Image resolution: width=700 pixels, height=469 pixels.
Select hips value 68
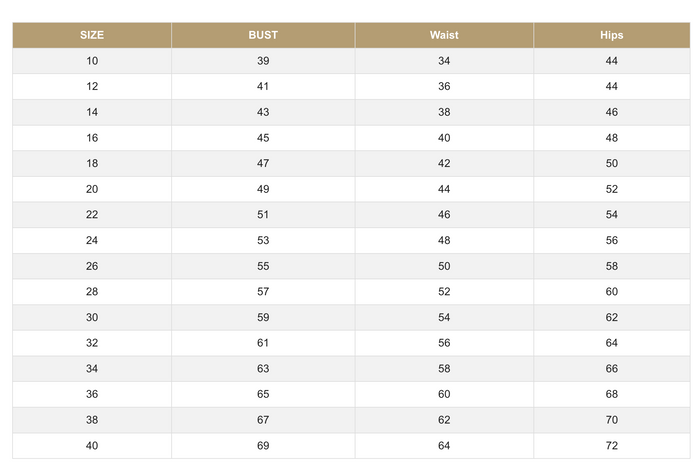tap(612, 394)
